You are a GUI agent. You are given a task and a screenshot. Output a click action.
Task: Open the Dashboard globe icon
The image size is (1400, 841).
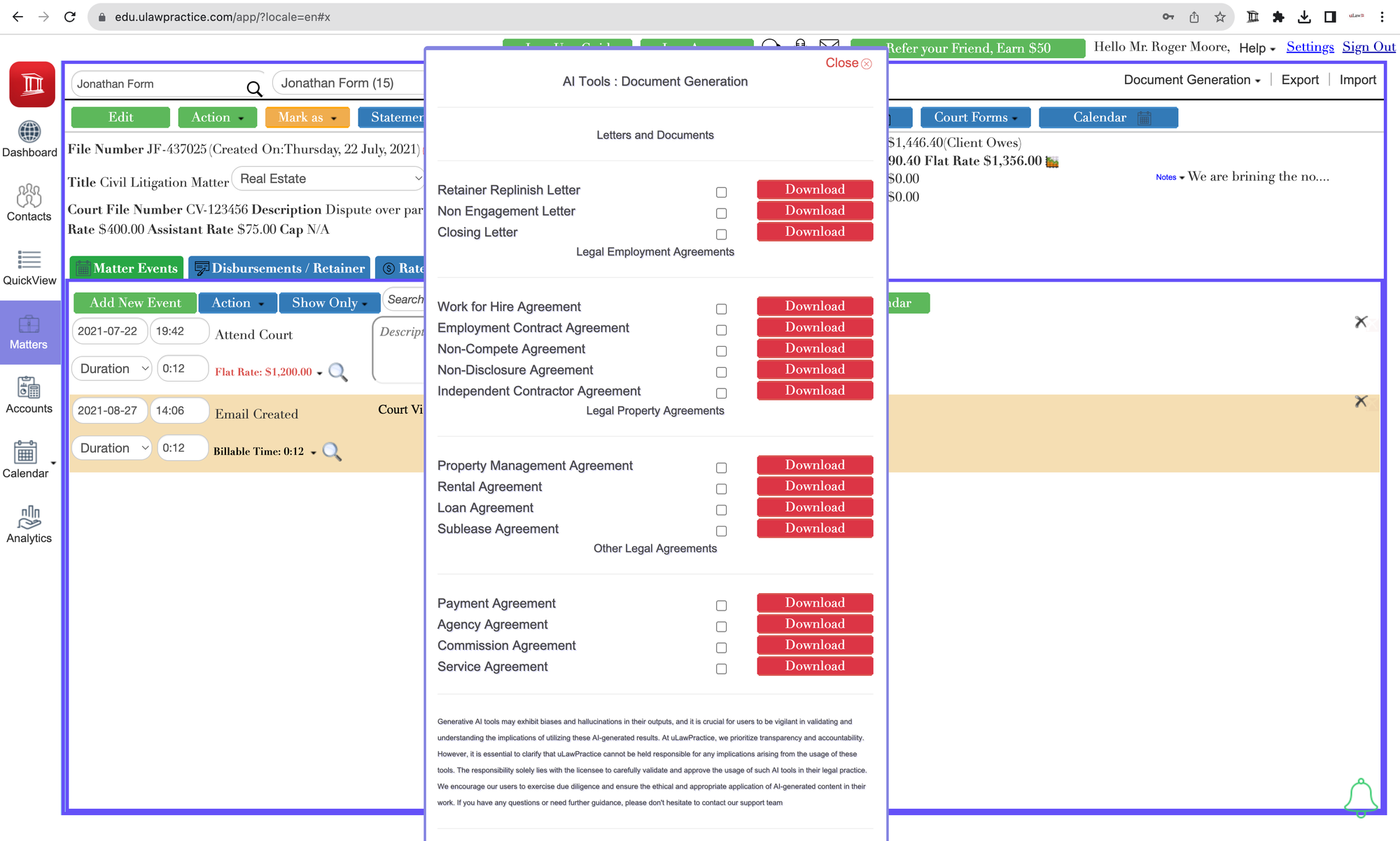[29, 132]
